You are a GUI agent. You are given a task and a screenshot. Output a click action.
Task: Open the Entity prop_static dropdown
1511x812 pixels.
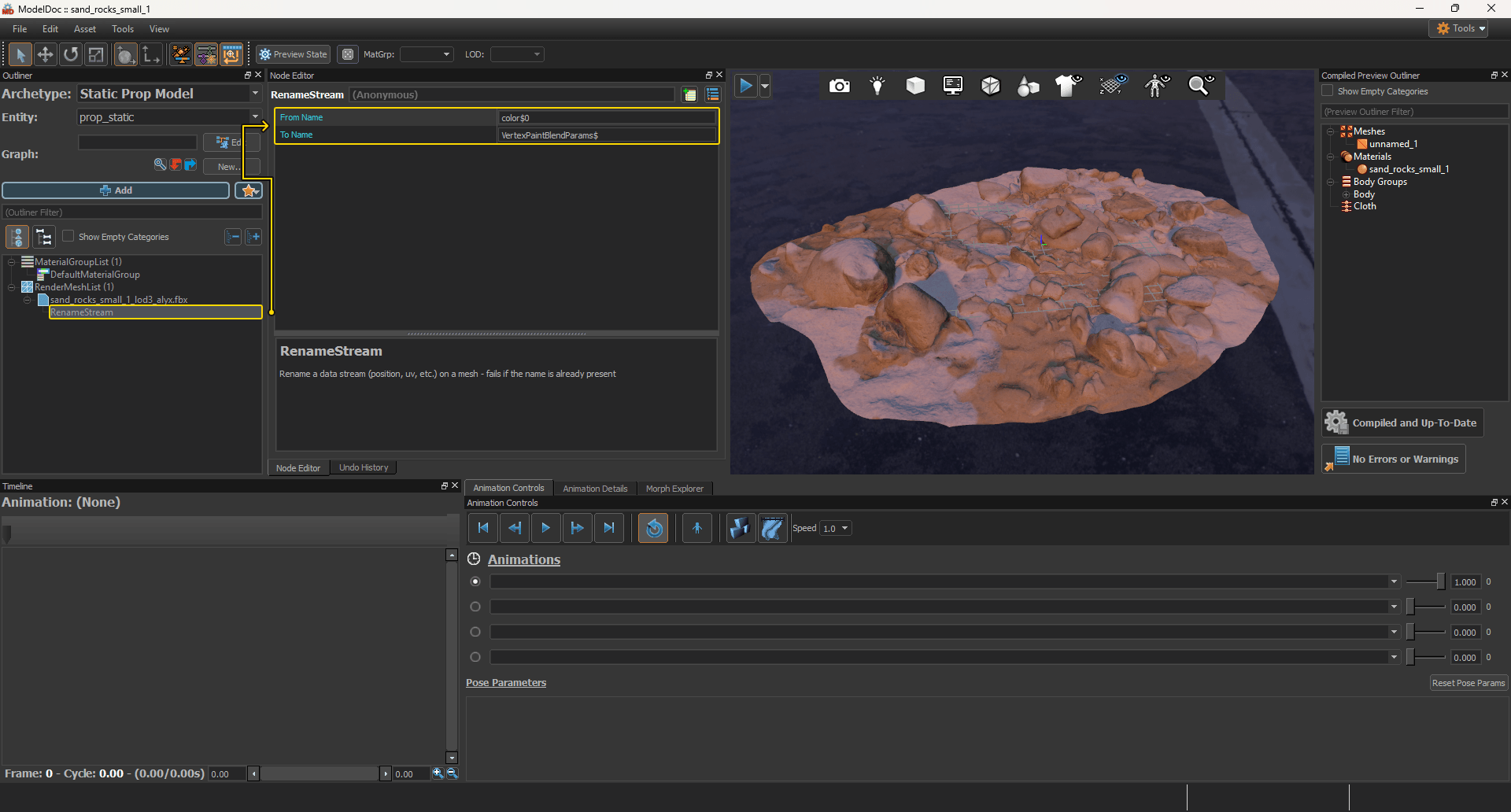click(x=169, y=117)
